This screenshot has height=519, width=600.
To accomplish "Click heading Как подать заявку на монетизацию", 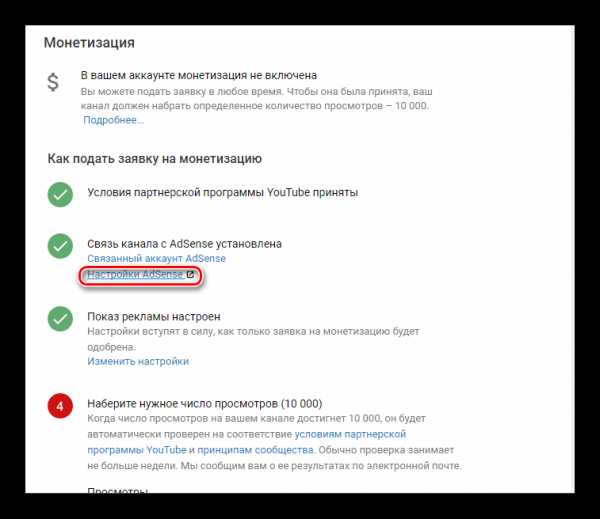I will (x=155, y=158).
